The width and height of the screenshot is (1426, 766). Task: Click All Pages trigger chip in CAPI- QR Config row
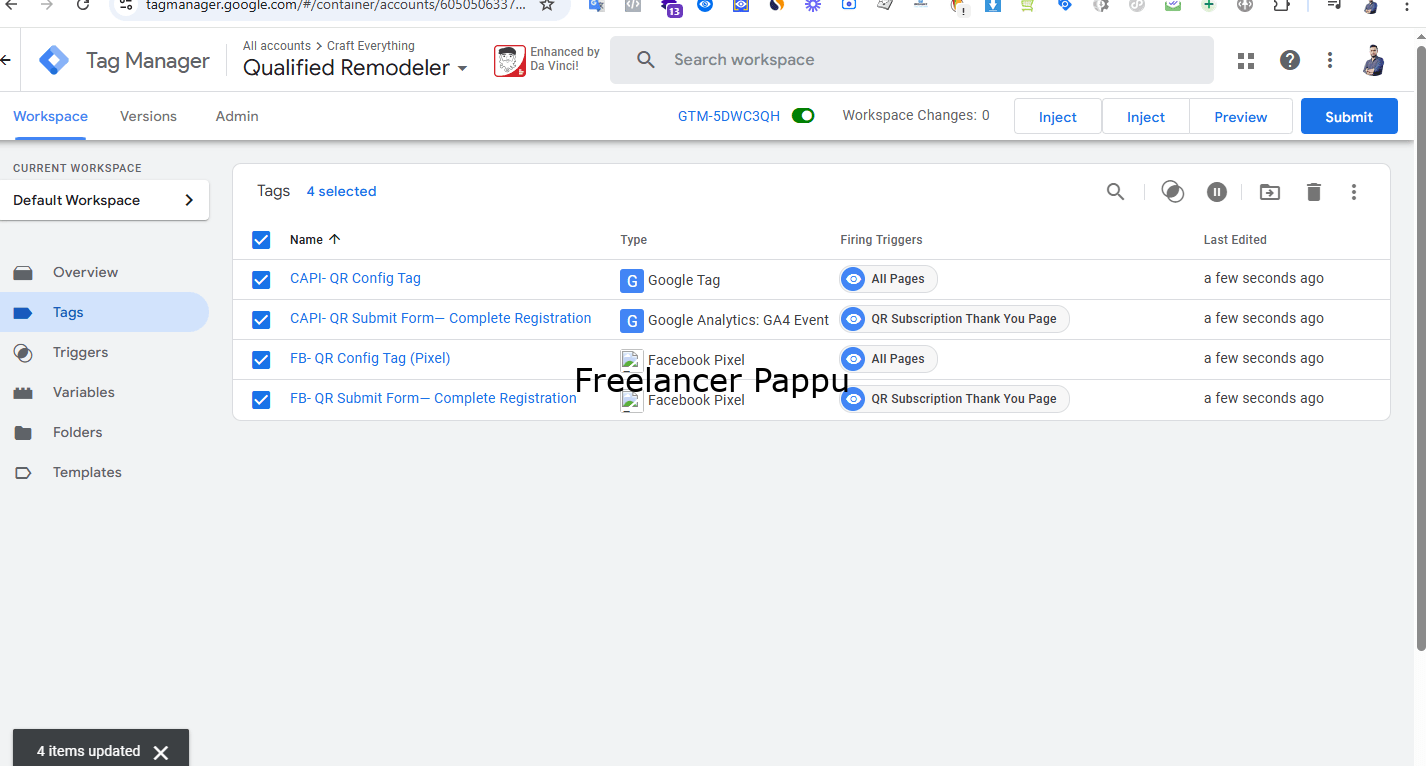click(x=888, y=279)
